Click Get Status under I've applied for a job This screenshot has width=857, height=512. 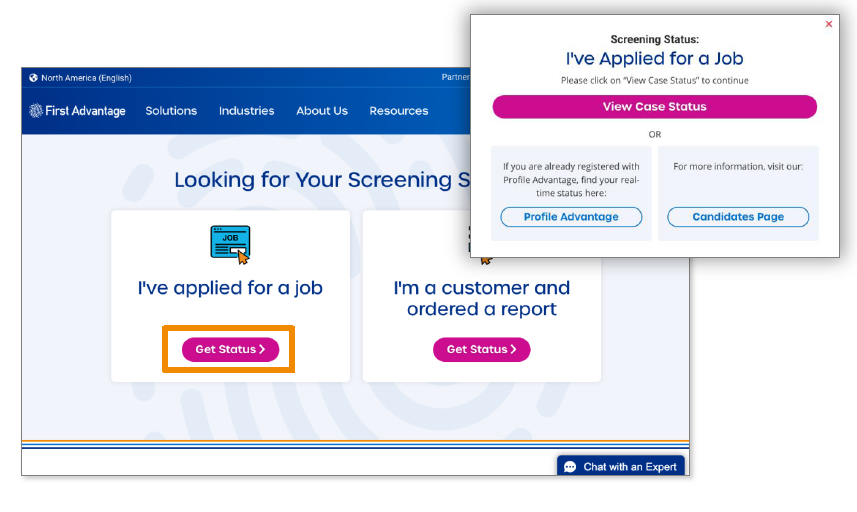(x=230, y=349)
